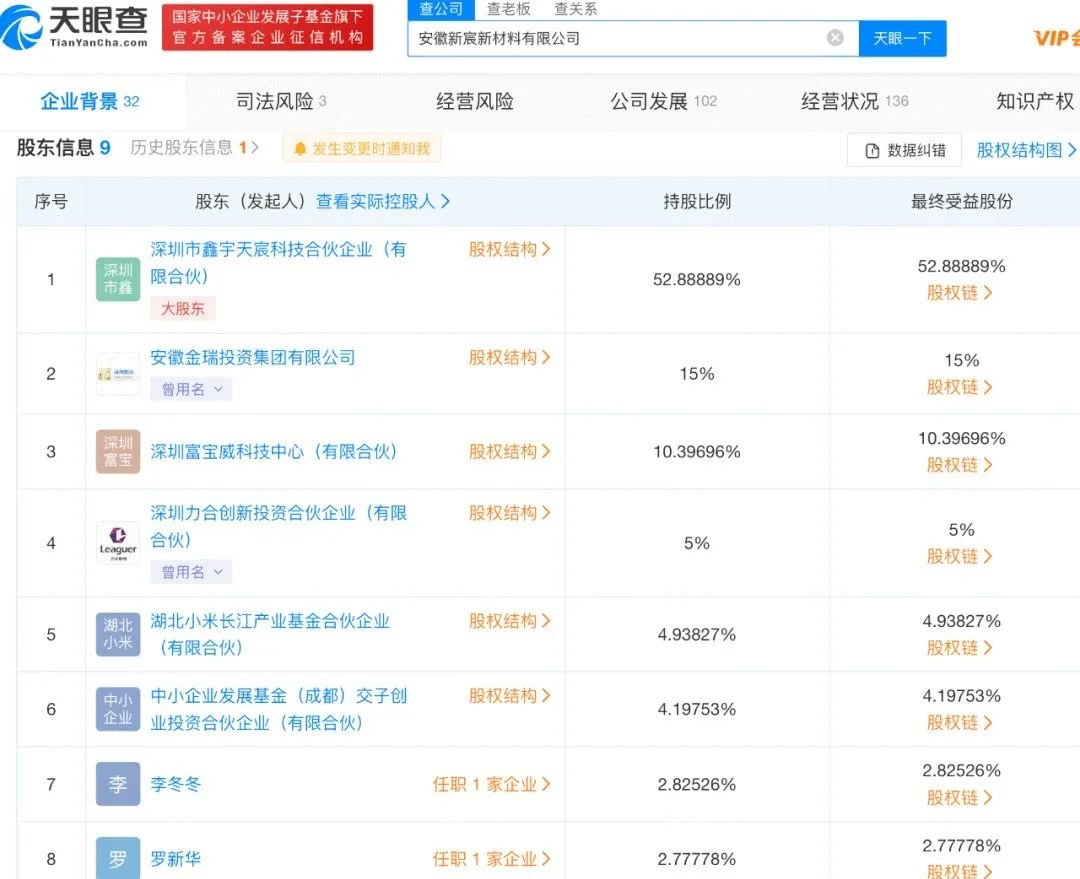Expand 曾用名 dropdown under 安徽金瑞投资集团
Image resolution: width=1080 pixels, height=879 pixels.
(x=191, y=389)
